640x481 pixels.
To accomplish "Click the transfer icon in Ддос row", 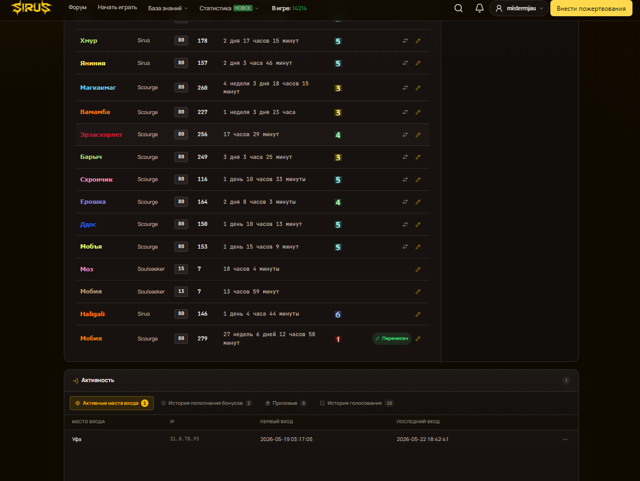I will (405, 225).
